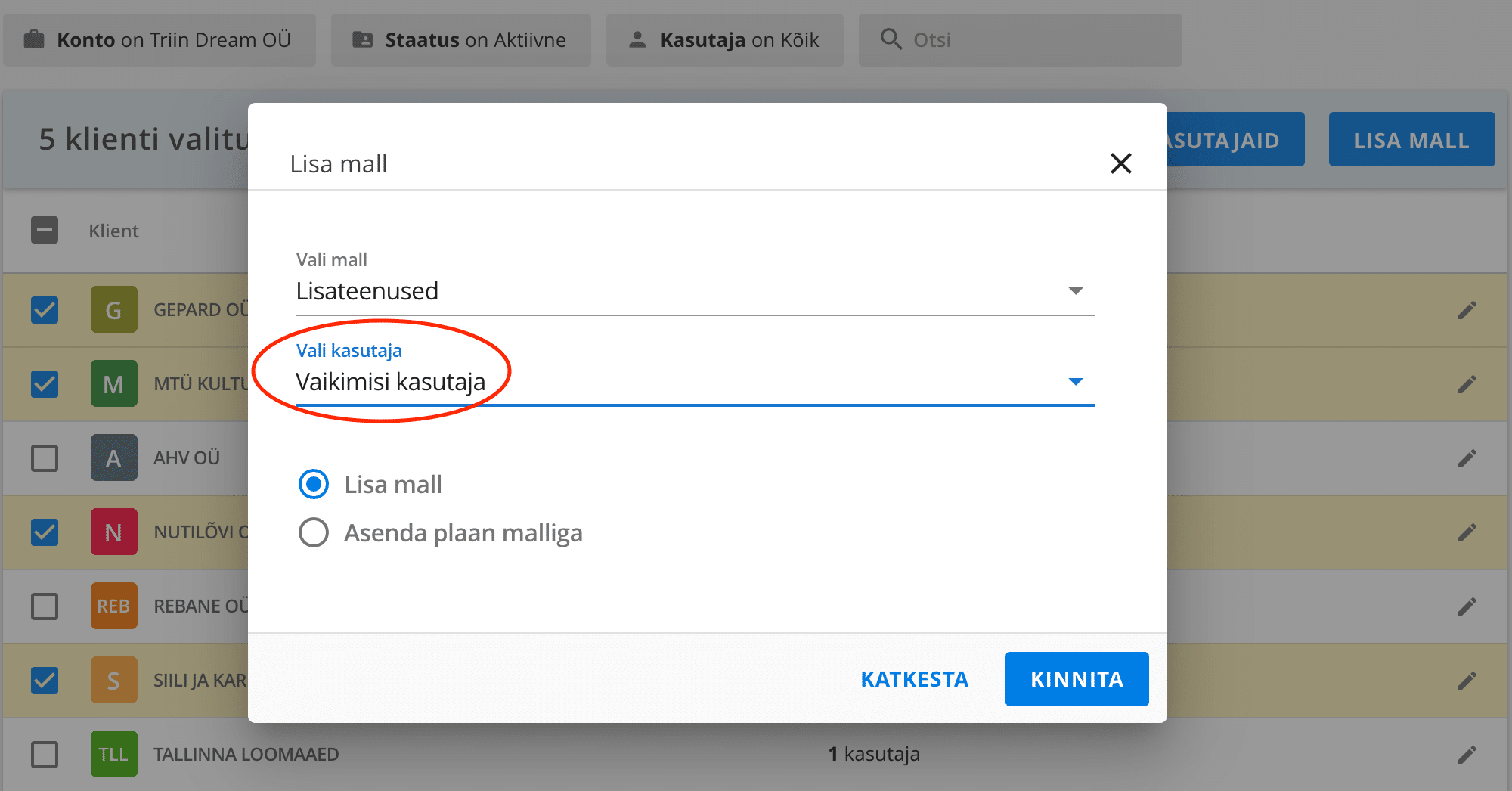Click the KATKESTA cancel button
This screenshot has width=1512, height=791.
click(915, 679)
